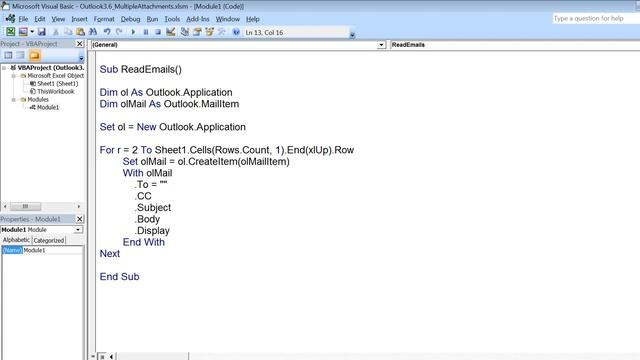
Task: Click the Full Module View button at bottom
Action: click(102, 357)
